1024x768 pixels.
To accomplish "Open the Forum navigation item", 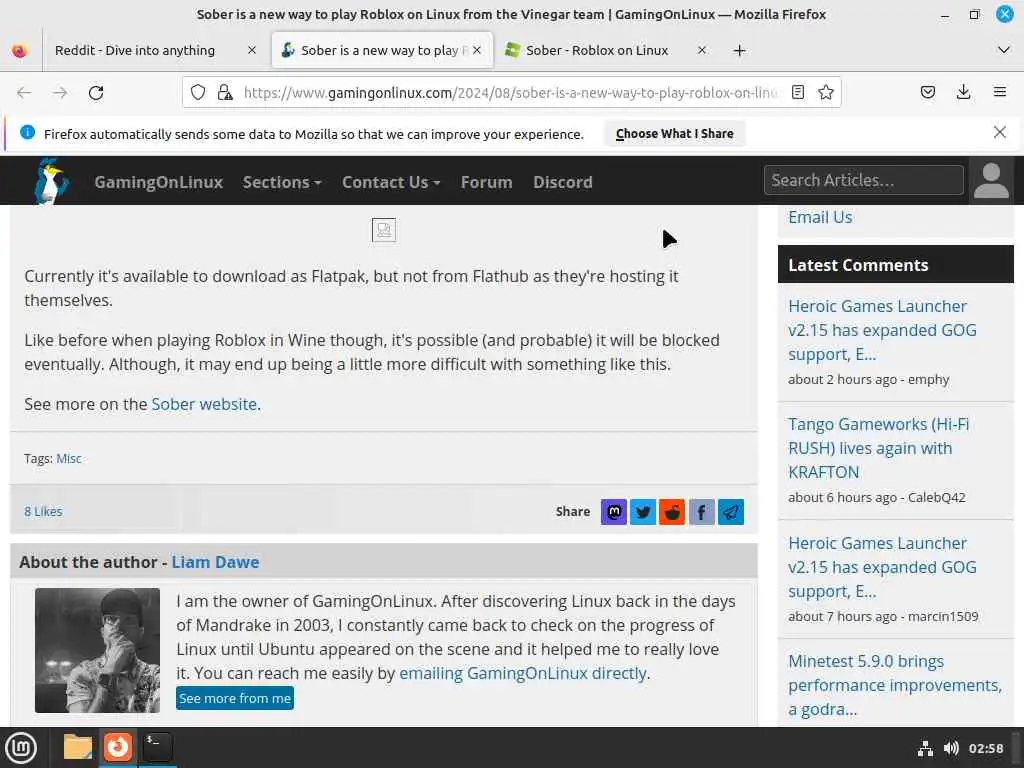I will 487,182.
